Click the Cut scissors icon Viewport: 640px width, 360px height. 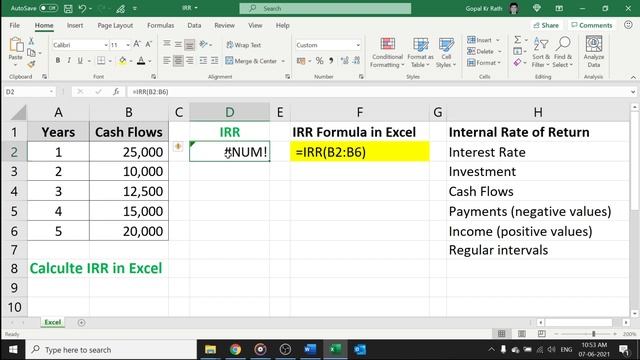click(x=31, y=41)
